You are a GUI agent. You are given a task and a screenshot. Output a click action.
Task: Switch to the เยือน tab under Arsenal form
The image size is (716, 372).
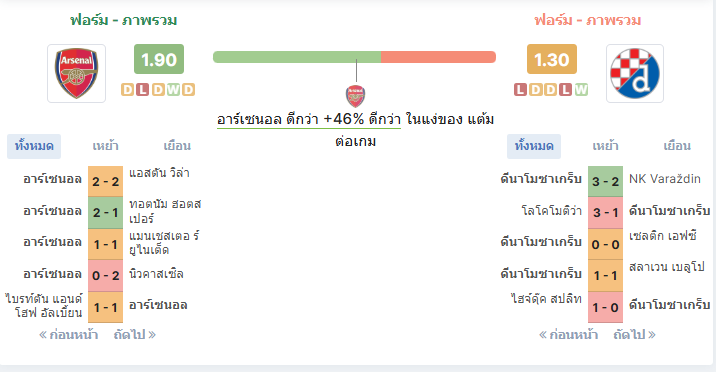pos(177,146)
